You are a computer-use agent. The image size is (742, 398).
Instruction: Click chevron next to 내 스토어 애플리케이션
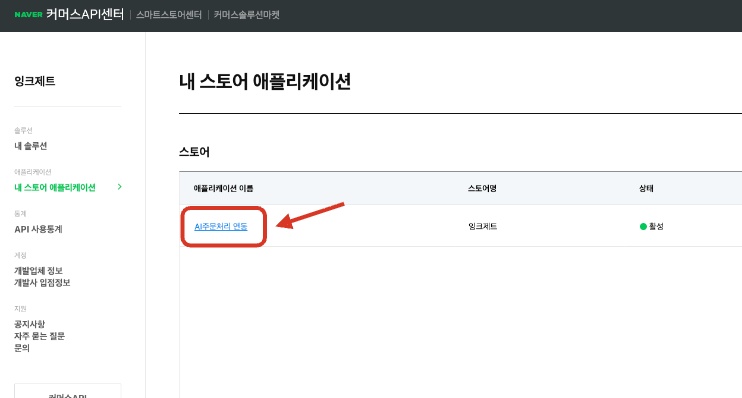pyautogui.click(x=120, y=187)
